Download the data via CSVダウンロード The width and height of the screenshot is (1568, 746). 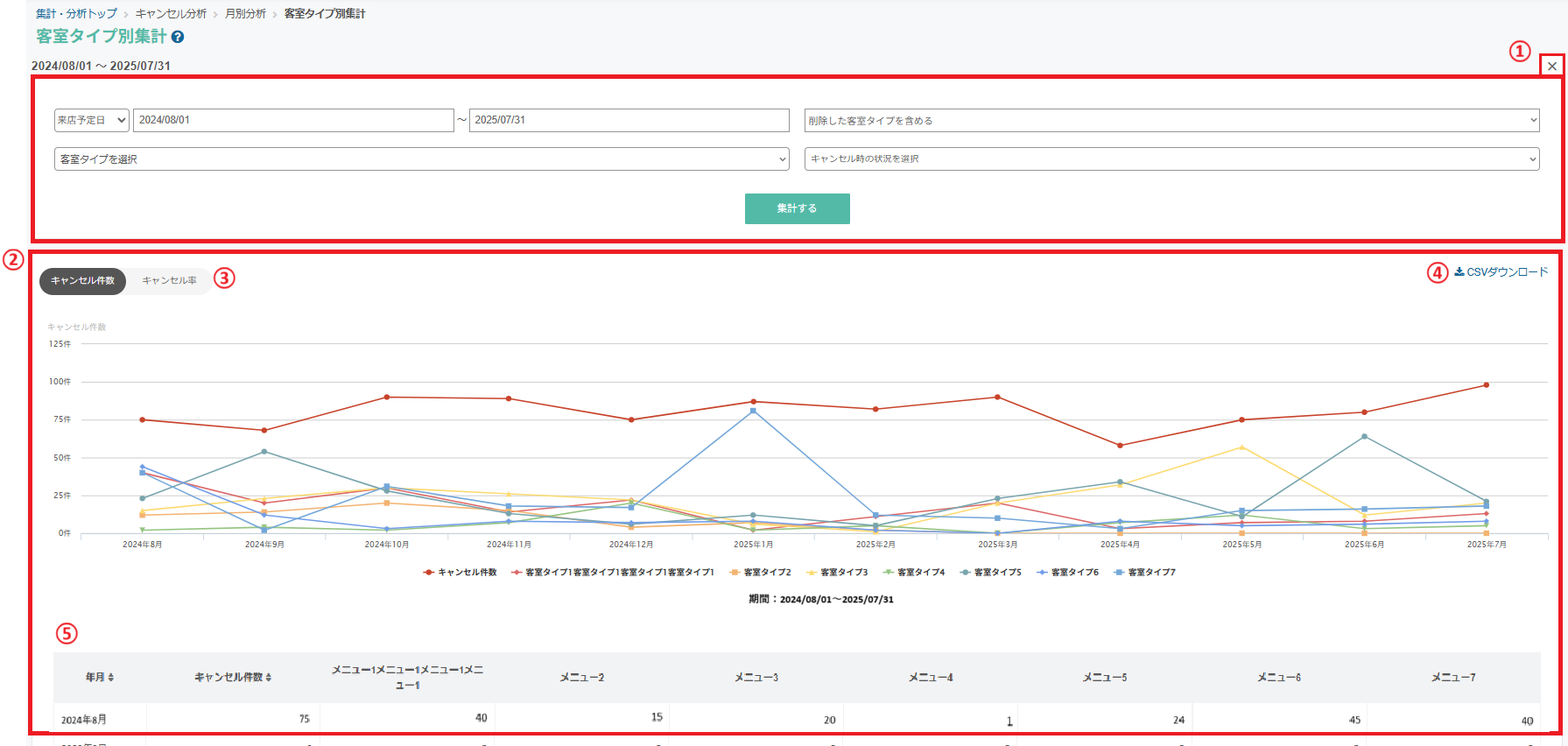[1501, 271]
